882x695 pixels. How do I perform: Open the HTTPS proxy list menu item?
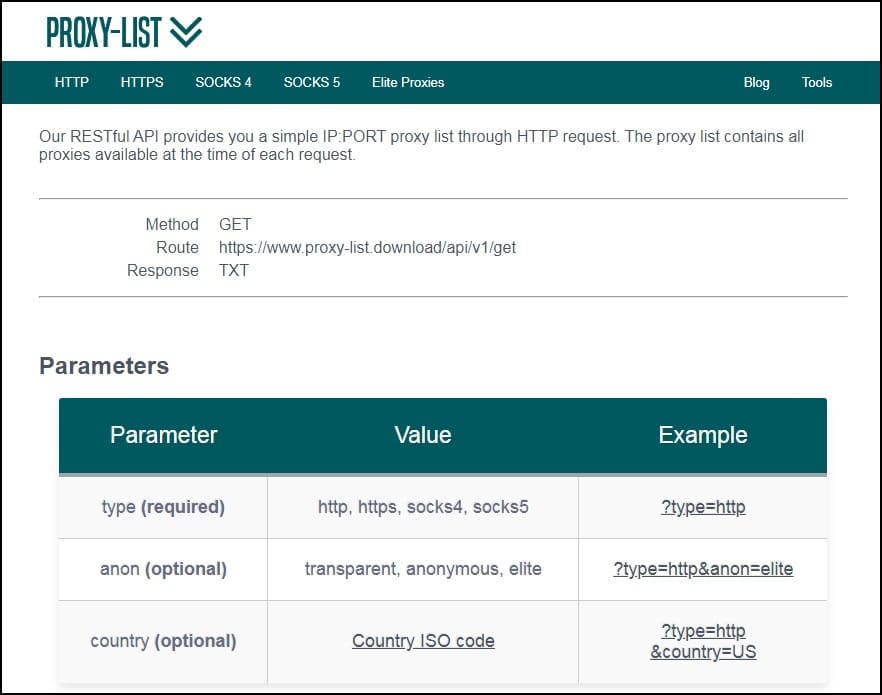click(141, 83)
